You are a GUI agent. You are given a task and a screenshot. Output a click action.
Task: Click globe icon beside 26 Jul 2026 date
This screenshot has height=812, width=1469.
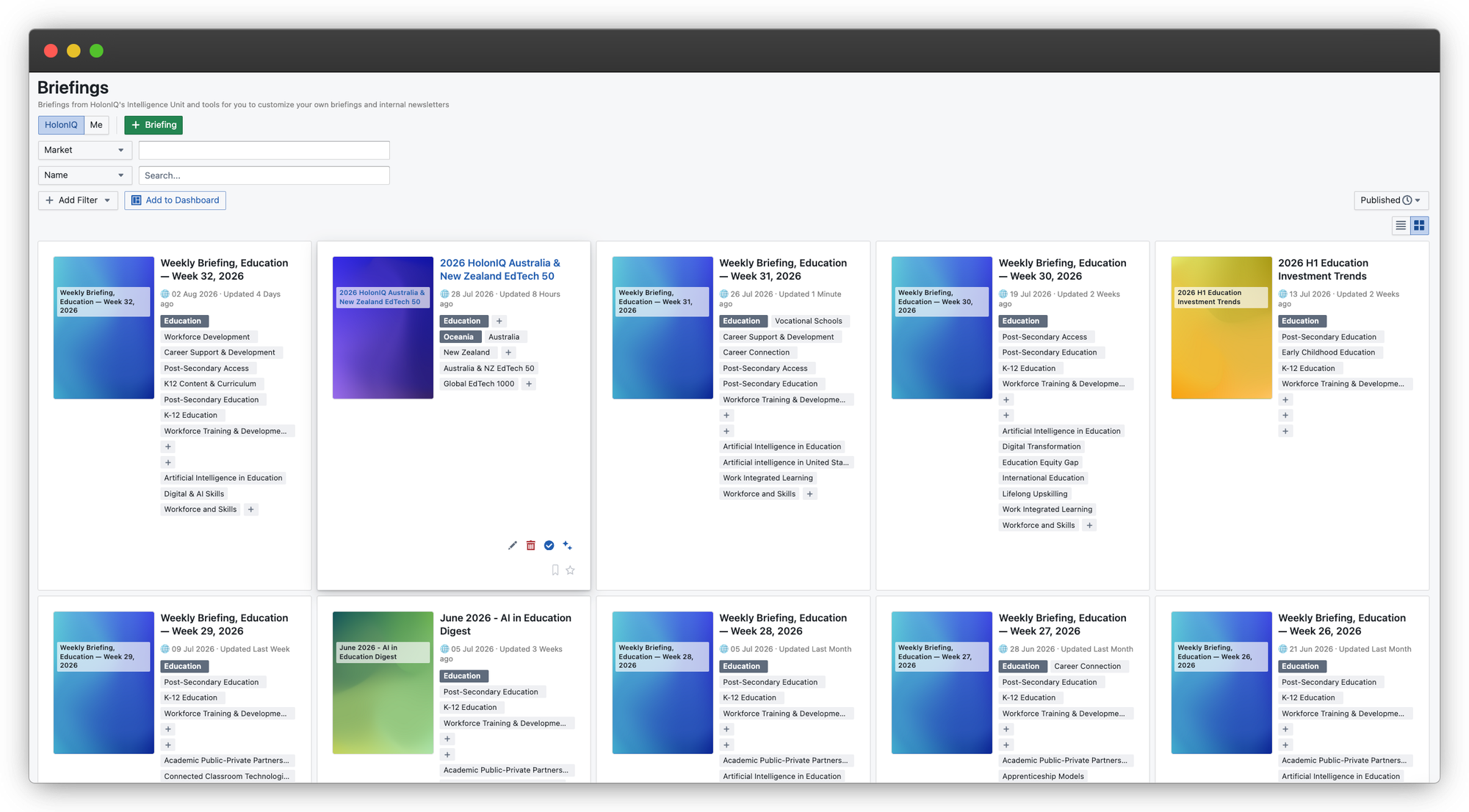pyautogui.click(x=724, y=294)
